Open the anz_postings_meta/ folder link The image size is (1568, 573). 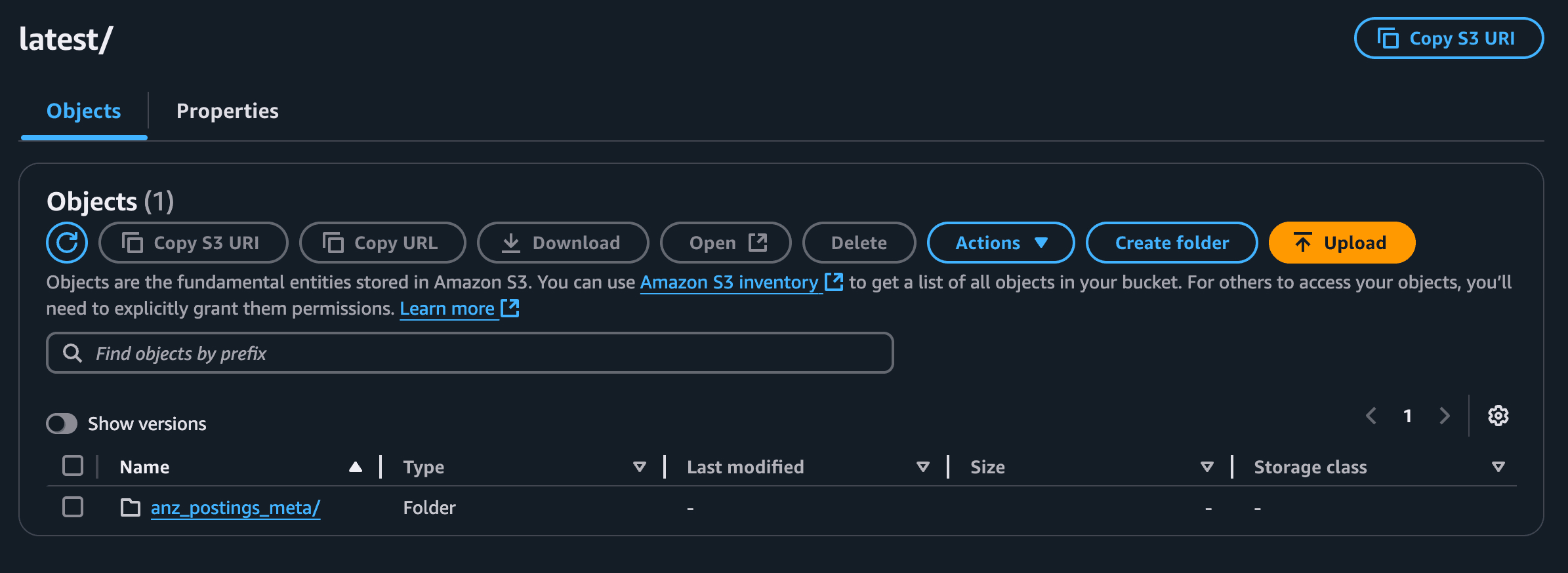tap(236, 507)
